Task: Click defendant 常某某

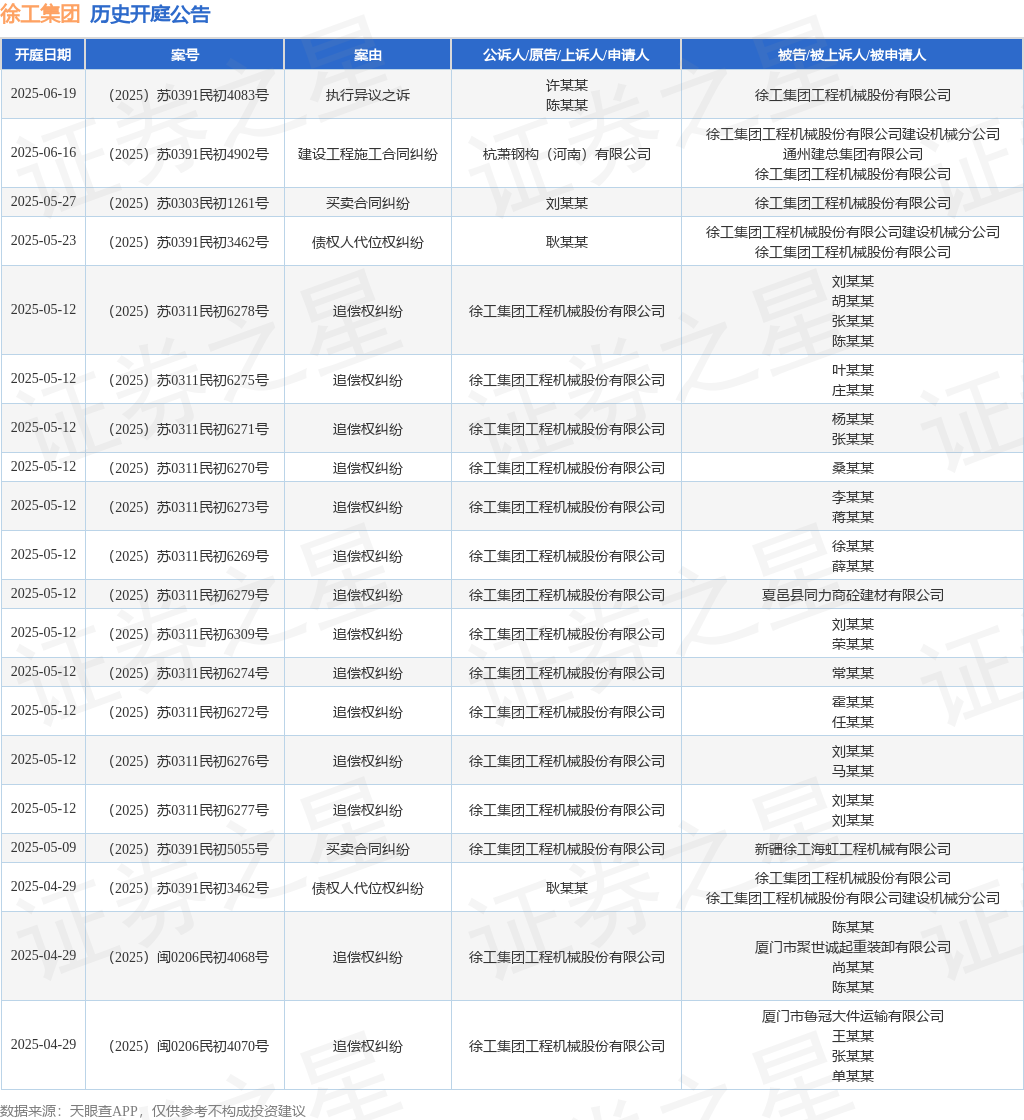Action: [853, 674]
